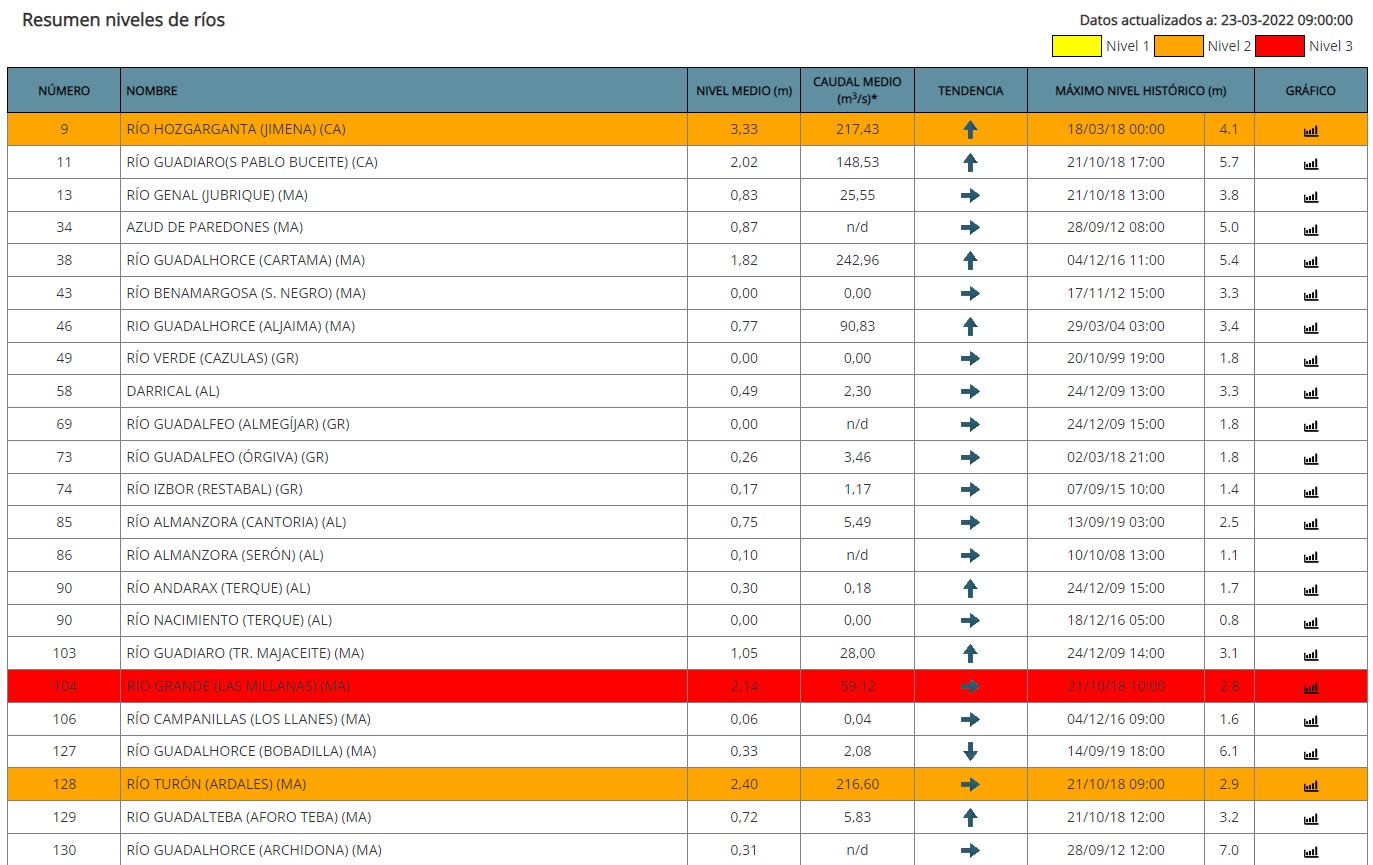Select the RÍO CAMPANILLAS (LOS LLANES) name
Viewport: 1373px width, 865px height.
[x=249, y=719]
